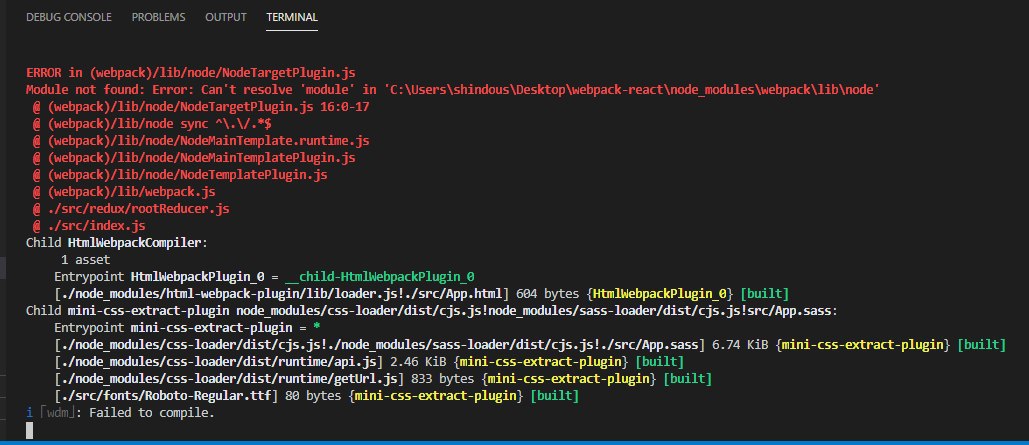The height and width of the screenshot is (445, 1029).
Task: Open the NodeMainTemplate.runtime.js path
Action: (x=210, y=141)
